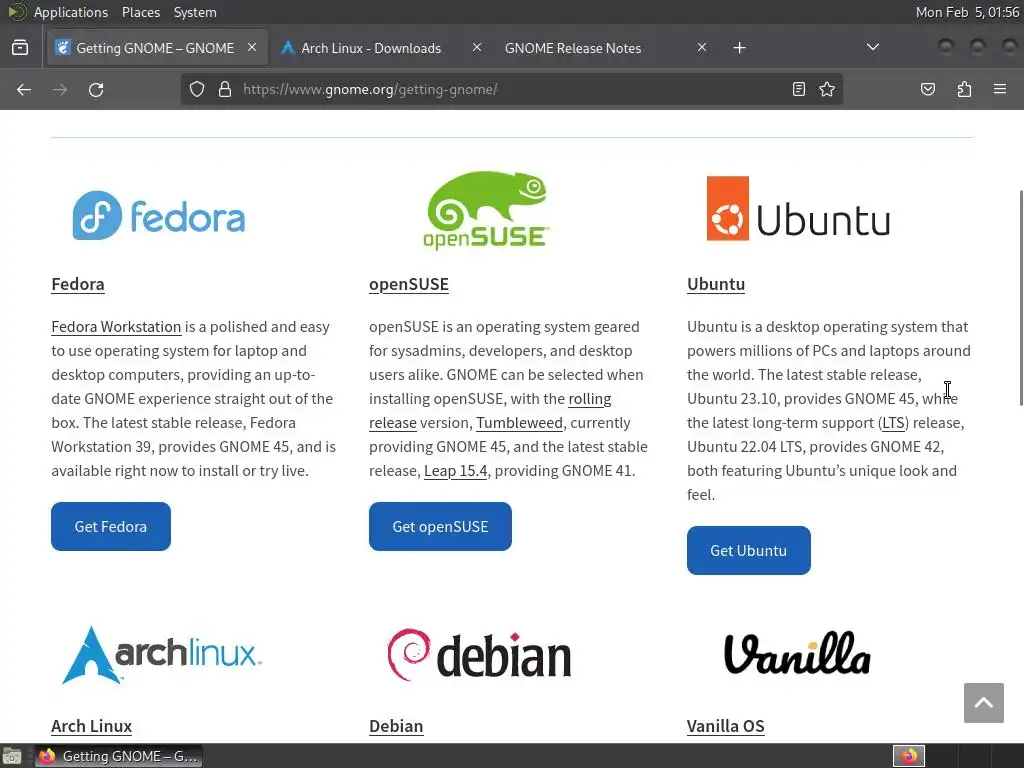Open the Arch Linux heading link

pos(91,726)
